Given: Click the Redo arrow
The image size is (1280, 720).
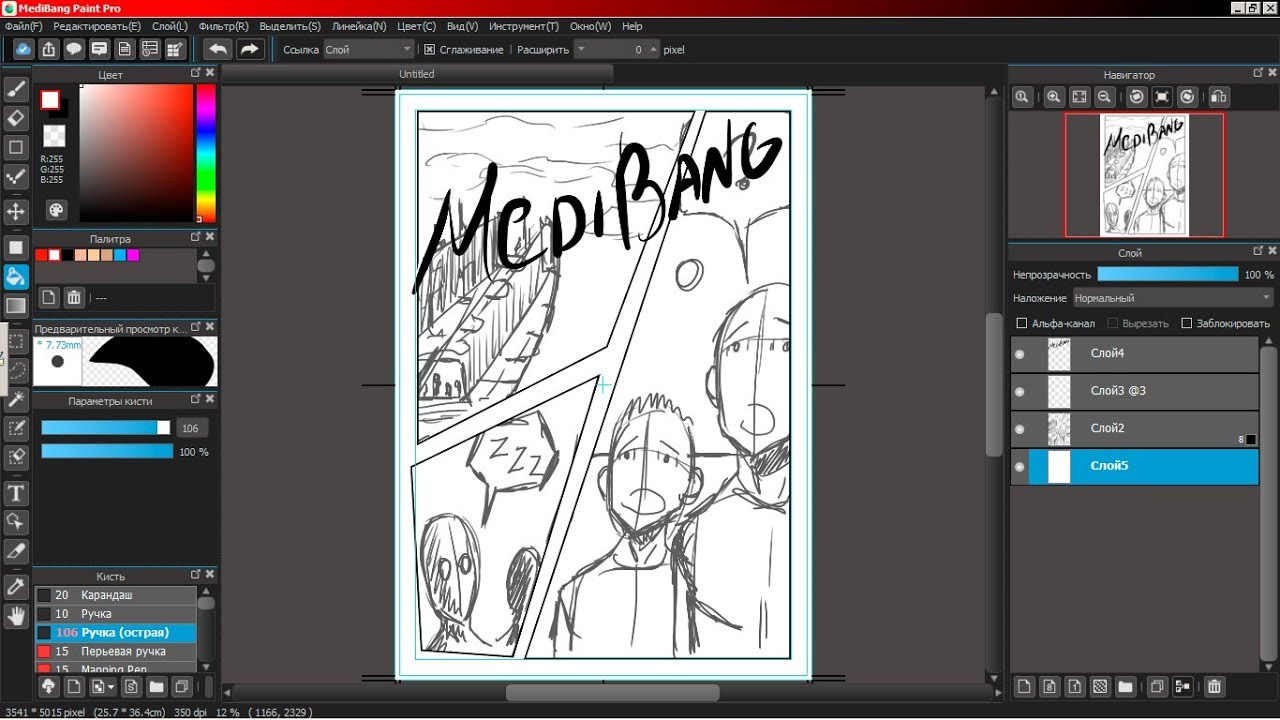Looking at the screenshot, I should [x=249, y=49].
